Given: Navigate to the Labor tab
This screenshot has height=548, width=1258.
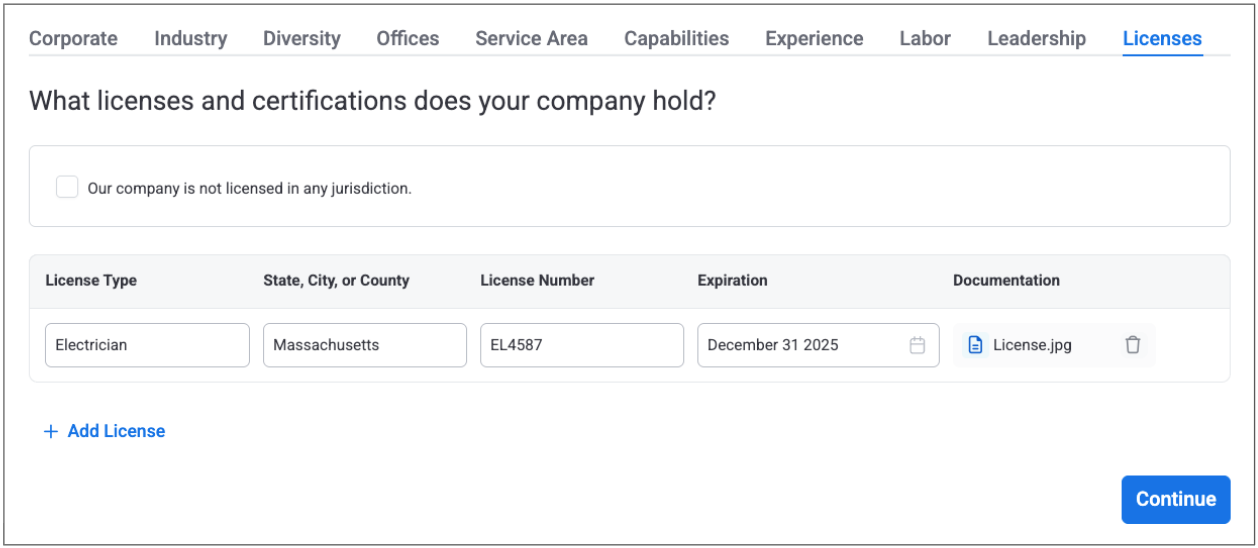Looking at the screenshot, I should (925, 39).
